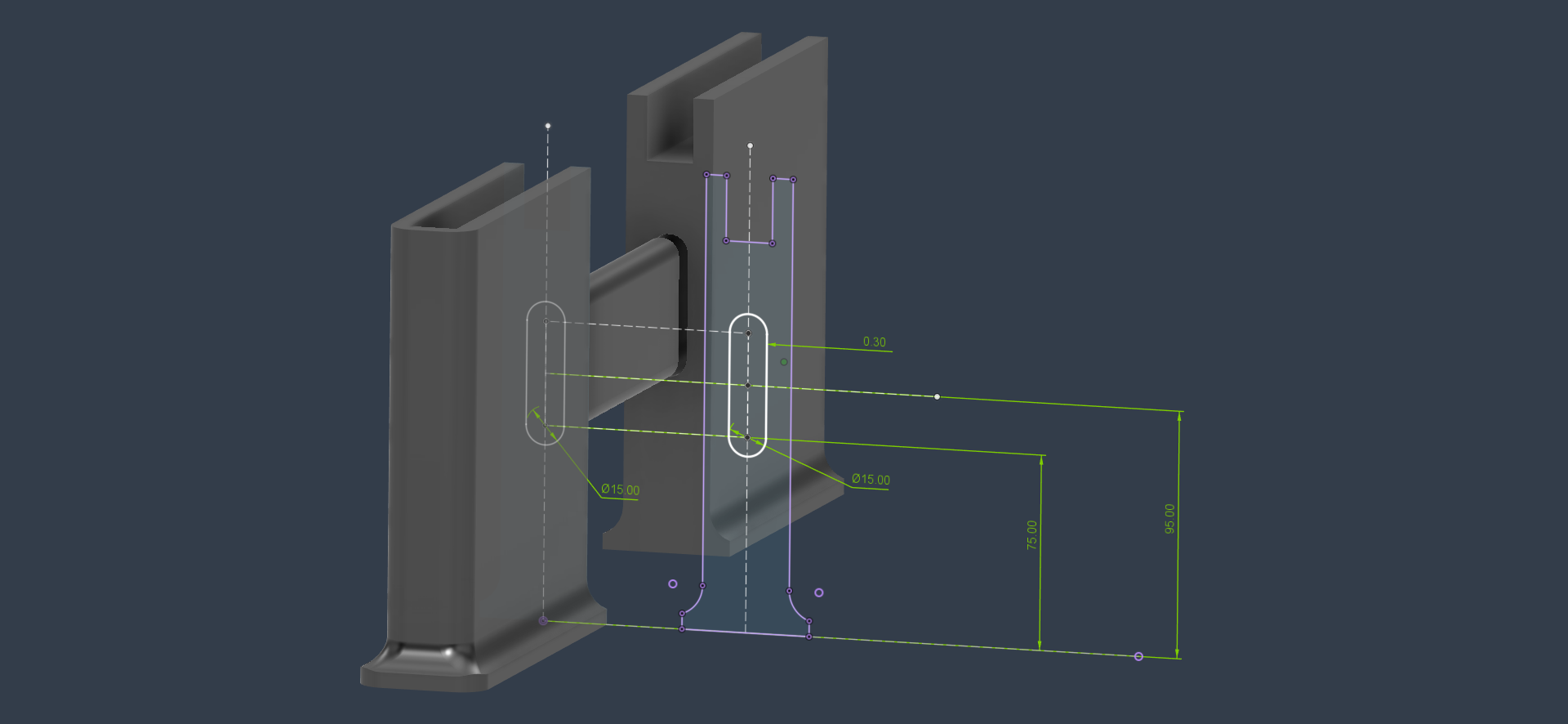
Task: Select the 95.00 vertical dimension label
Action: [x=1169, y=519]
